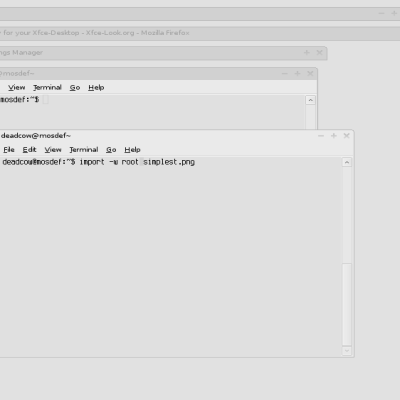Minimize the back terminal window
Screen dimensions: 400x400
(x=285, y=74)
